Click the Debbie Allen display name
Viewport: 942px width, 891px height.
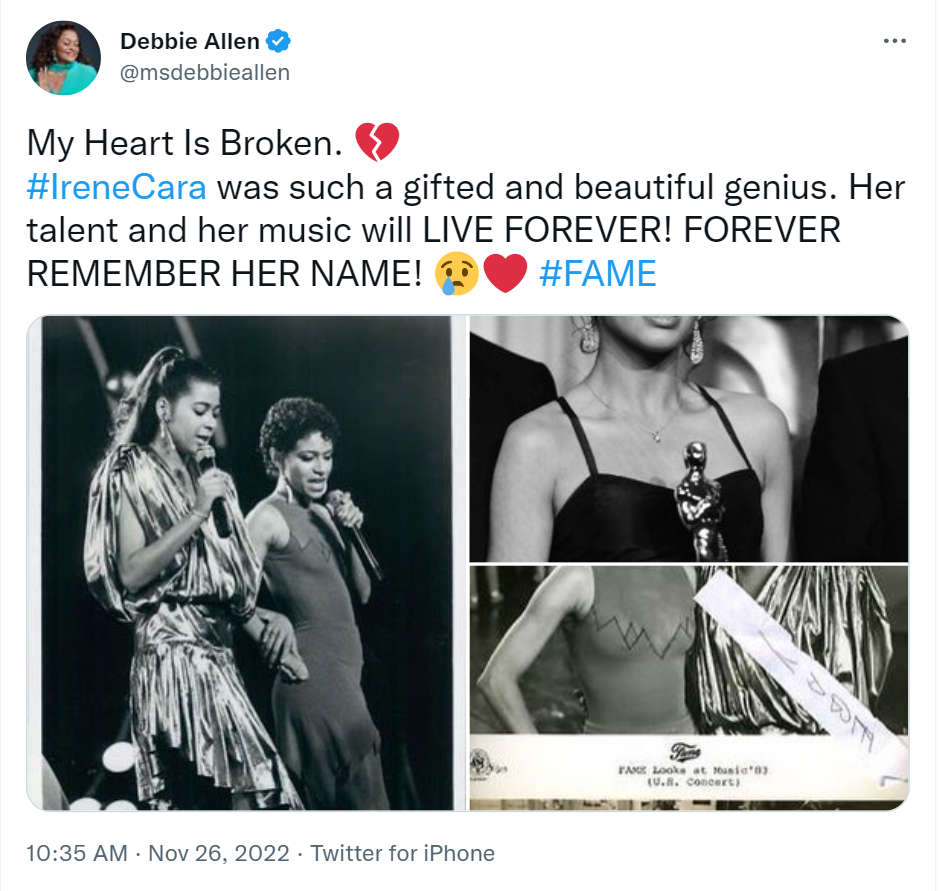tap(191, 41)
